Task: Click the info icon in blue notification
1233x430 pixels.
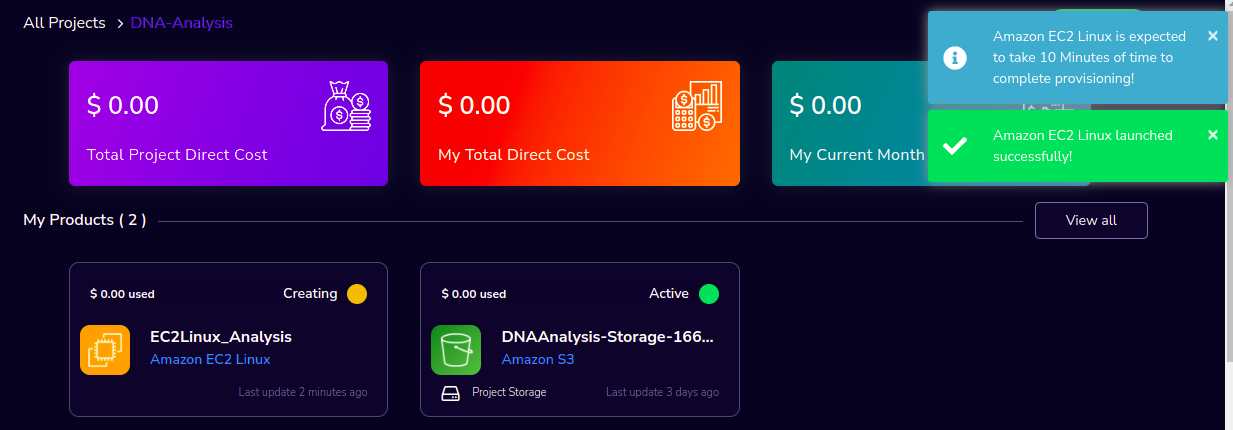Action: pyautogui.click(x=955, y=57)
